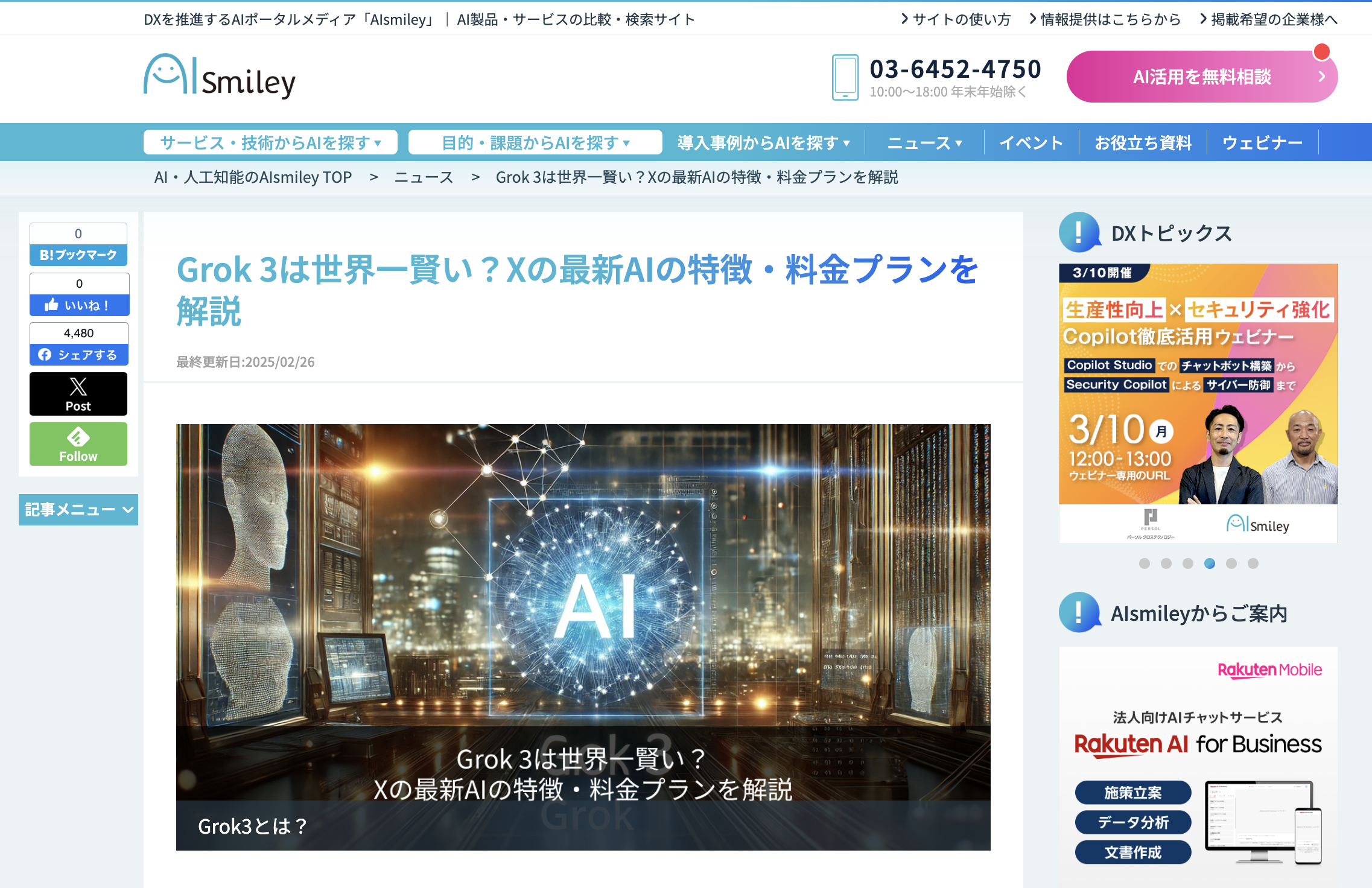Image resolution: width=1372 pixels, height=888 pixels.
Task: Click the Hatena bookmark count 0
Action: [78, 234]
